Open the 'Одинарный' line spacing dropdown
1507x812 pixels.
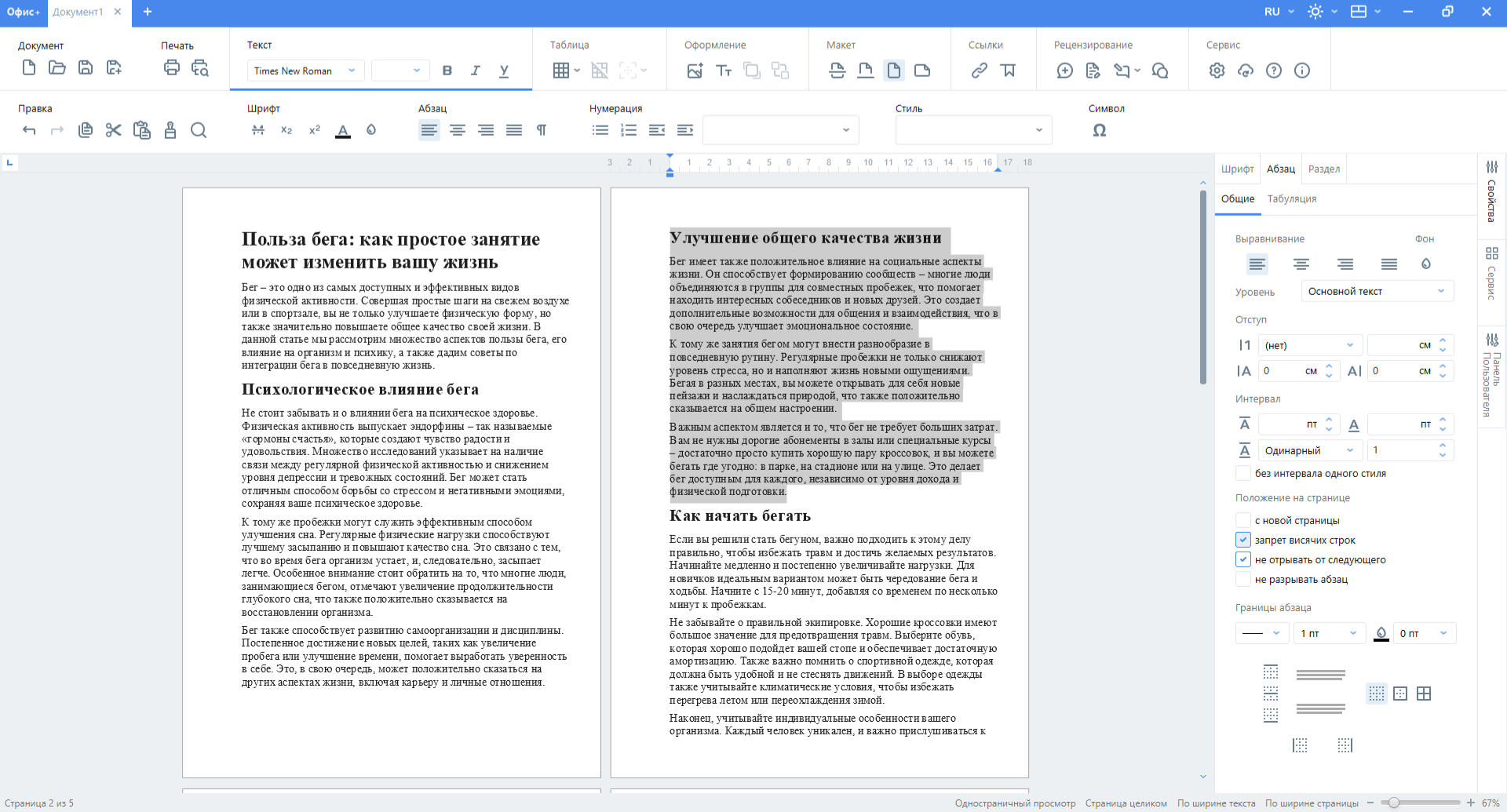click(x=1308, y=450)
